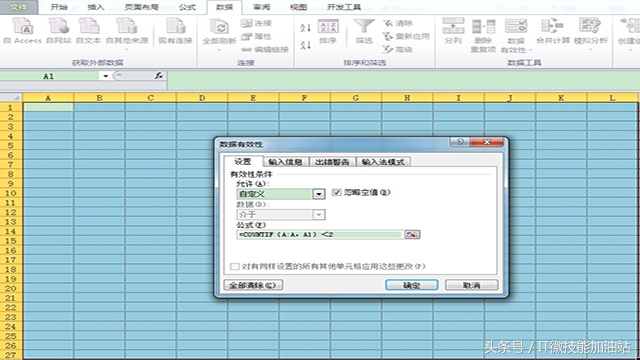Select the Settings (设置) tab in dialog
The width and height of the screenshot is (640, 360).
pyautogui.click(x=242, y=161)
